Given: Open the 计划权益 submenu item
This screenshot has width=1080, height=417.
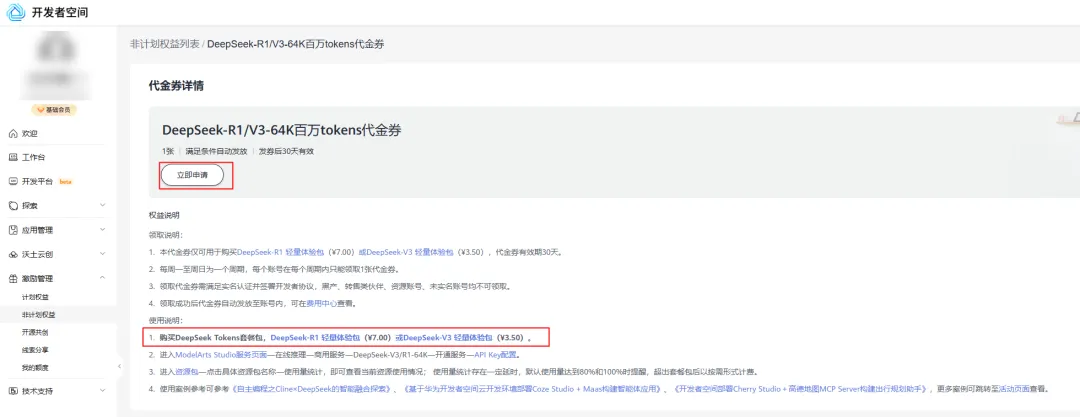Looking at the screenshot, I should tap(35, 297).
